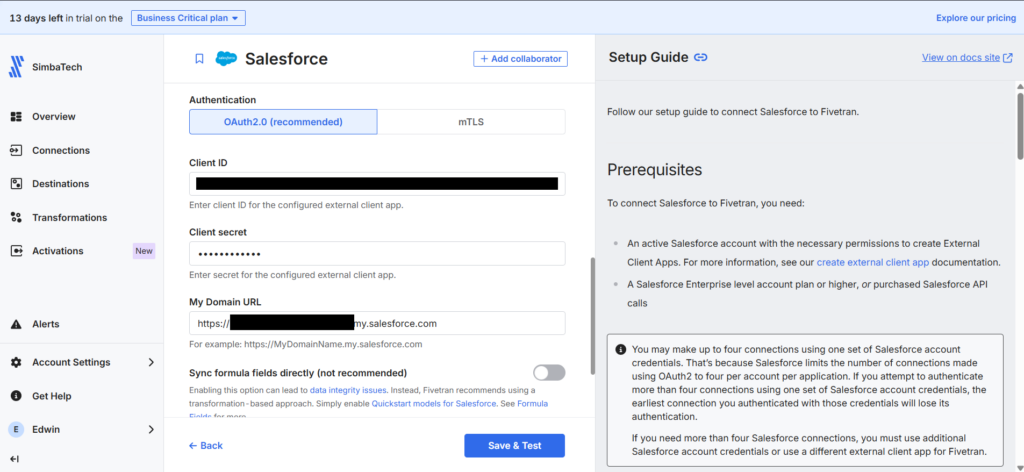The height and width of the screenshot is (472, 1024).
Task: Click the Client ID input field
Action: pyautogui.click(x=377, y=184)
